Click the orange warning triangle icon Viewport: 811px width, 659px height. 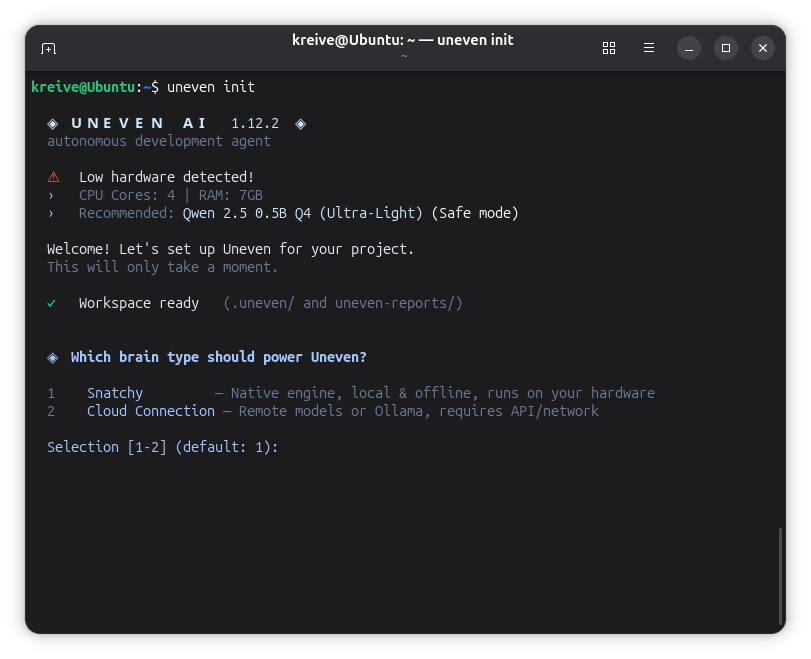point(53,177)
